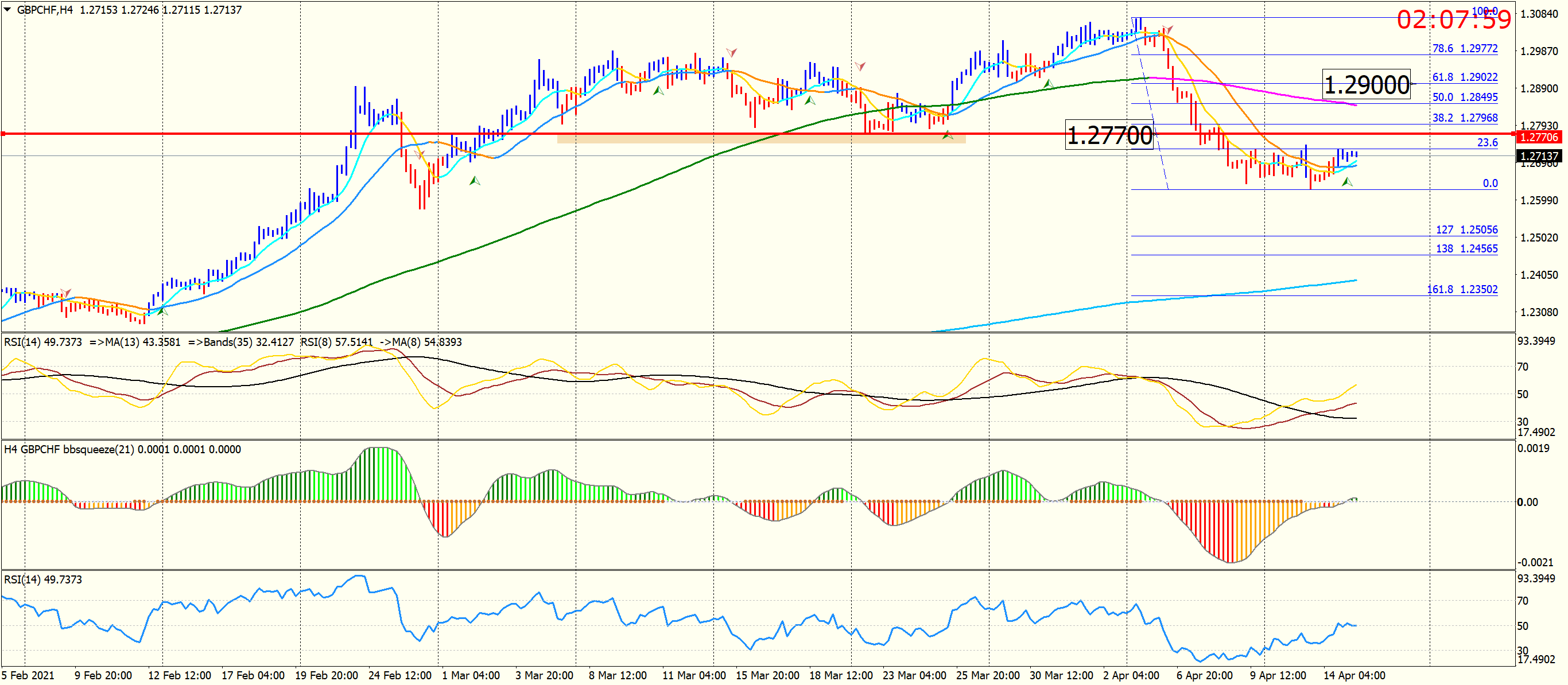Image resolution: width=1568 pixels, height=685 pixels.
Task: Click green arrow at the 12 Feb low
Action: click(162, 311)
